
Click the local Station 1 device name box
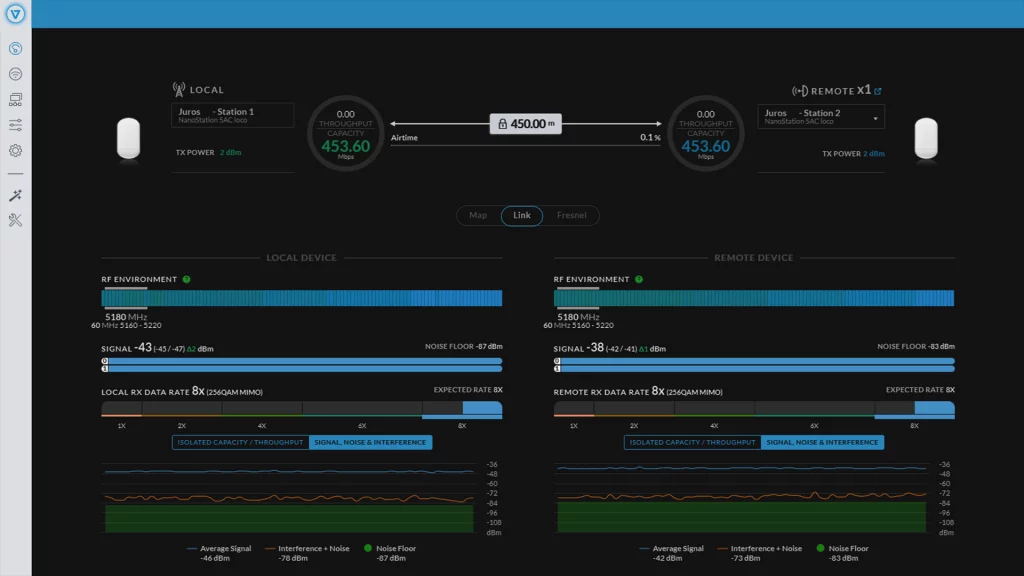click(x=232, y=115)
